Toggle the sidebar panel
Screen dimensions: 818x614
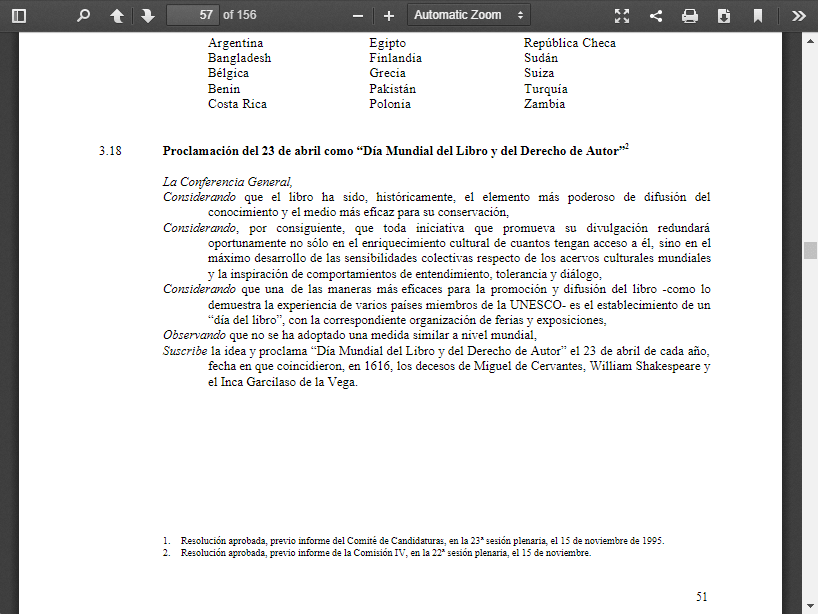[x=19, y=16]
